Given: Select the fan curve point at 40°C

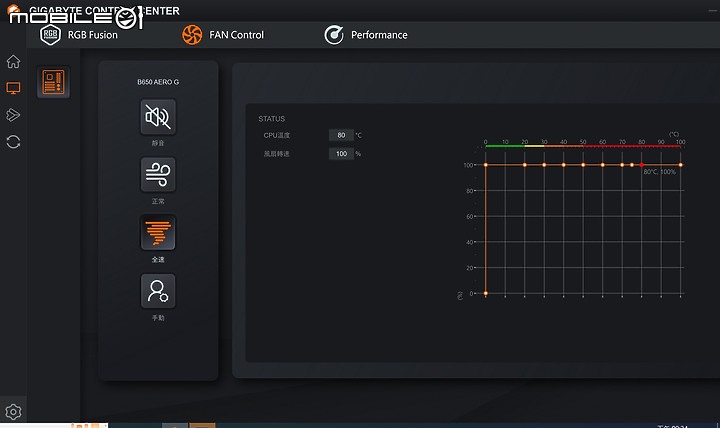Looking at the screenshot, I should 563,164.
